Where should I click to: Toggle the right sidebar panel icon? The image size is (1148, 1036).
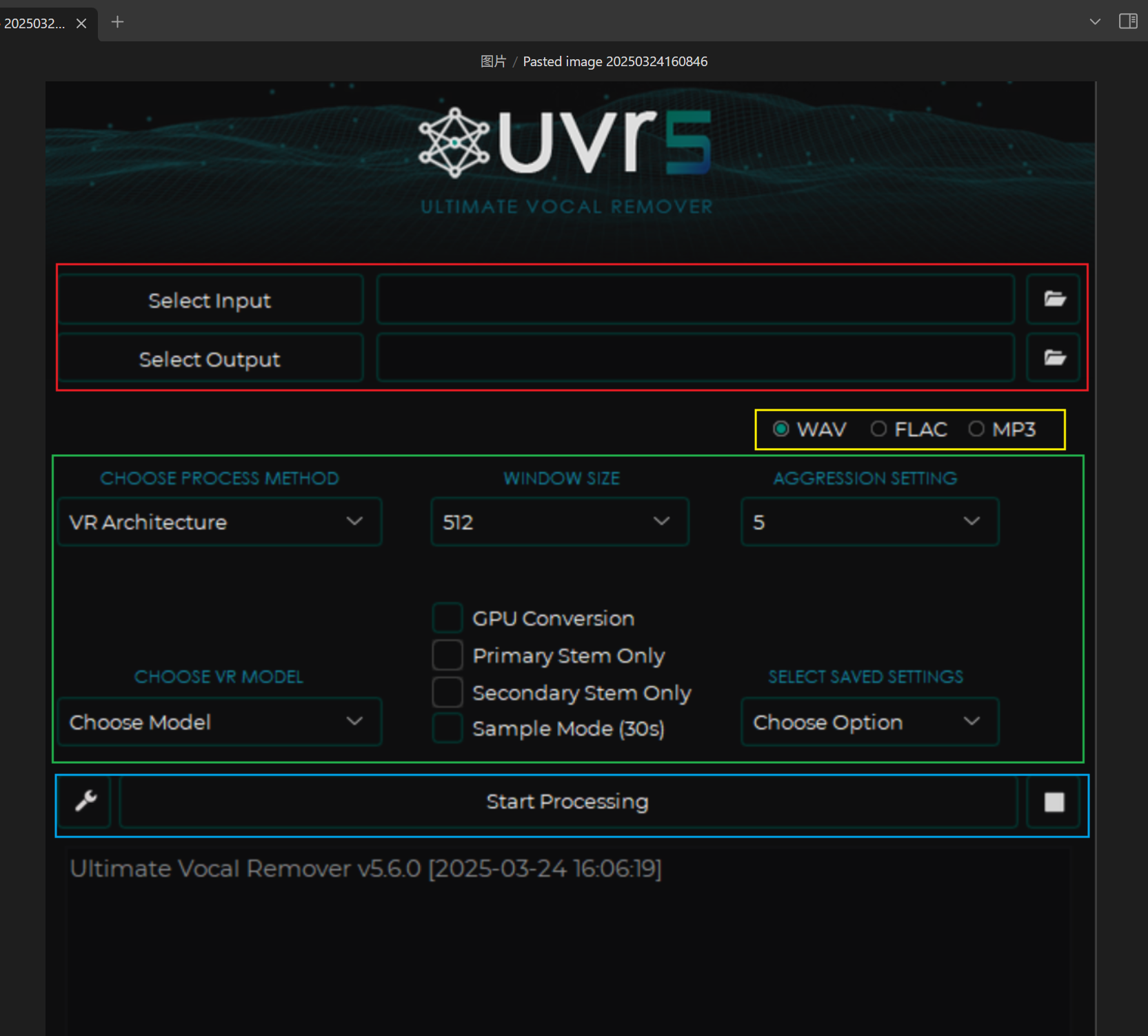click(x=1128, y=21)
